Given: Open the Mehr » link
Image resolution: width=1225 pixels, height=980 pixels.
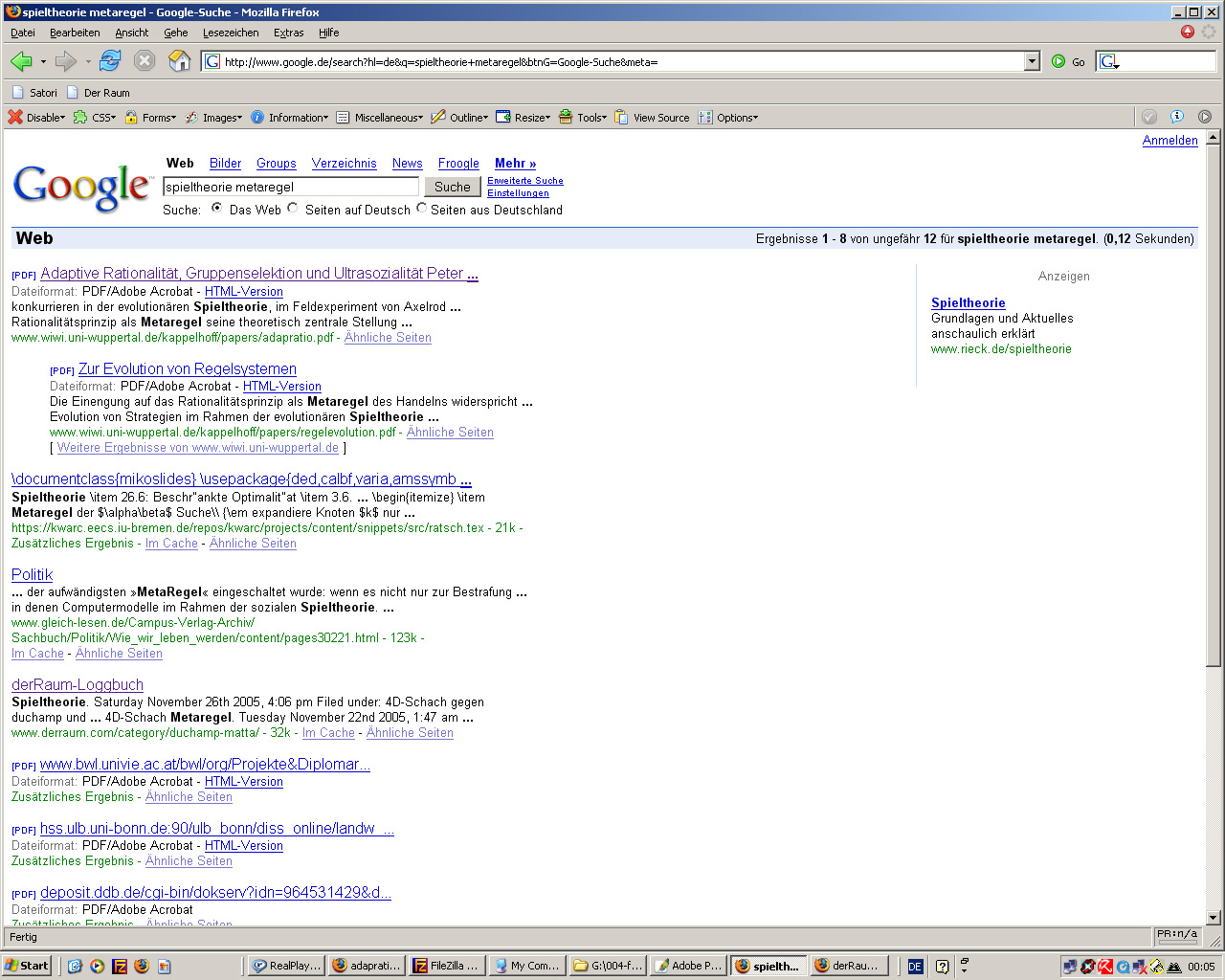Looking at the screenshot, I should coord(516,164).
